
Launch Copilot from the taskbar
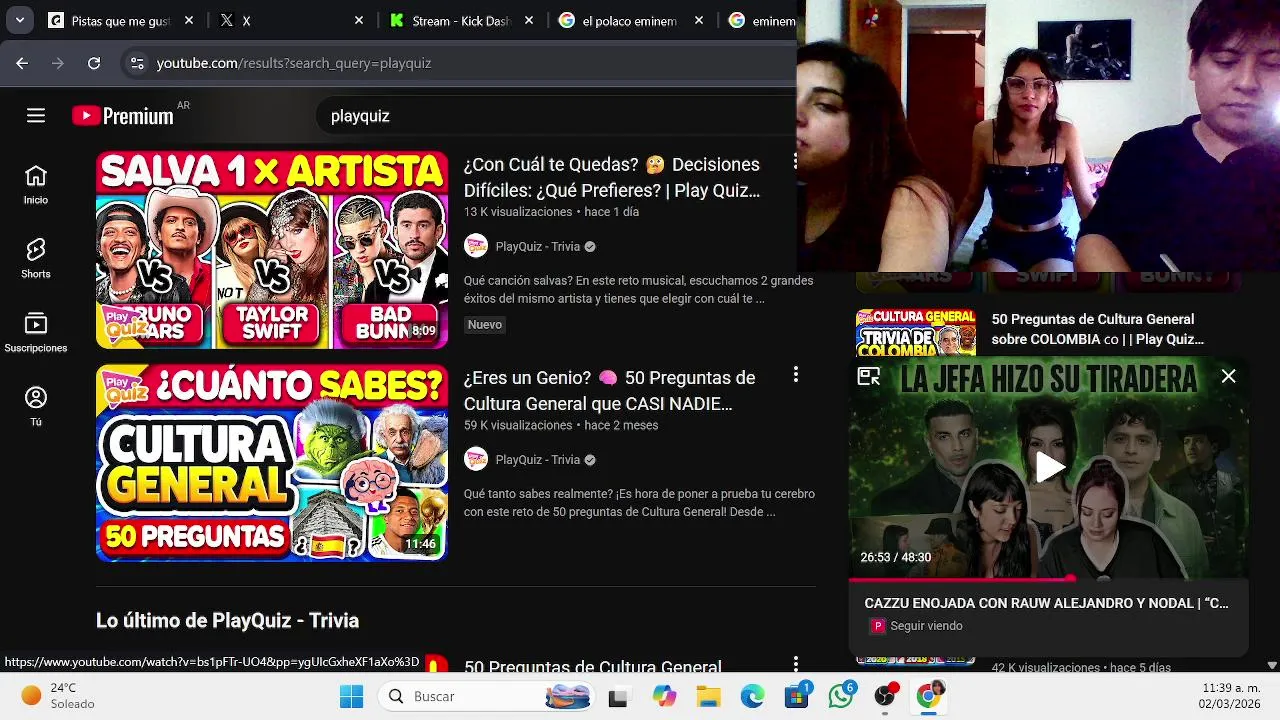664,696
